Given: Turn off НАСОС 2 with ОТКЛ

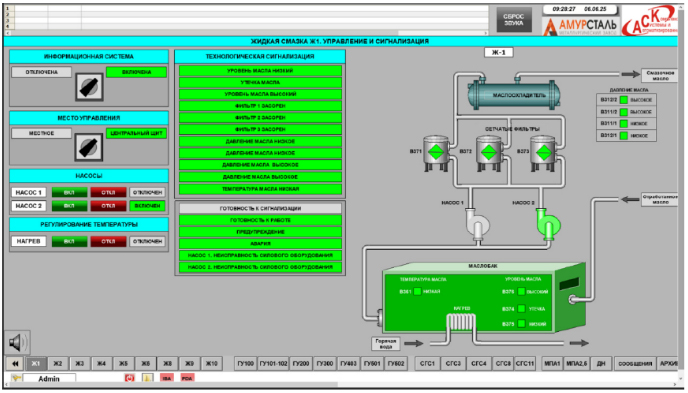Looking at the screenshot, I should point(108,206).
